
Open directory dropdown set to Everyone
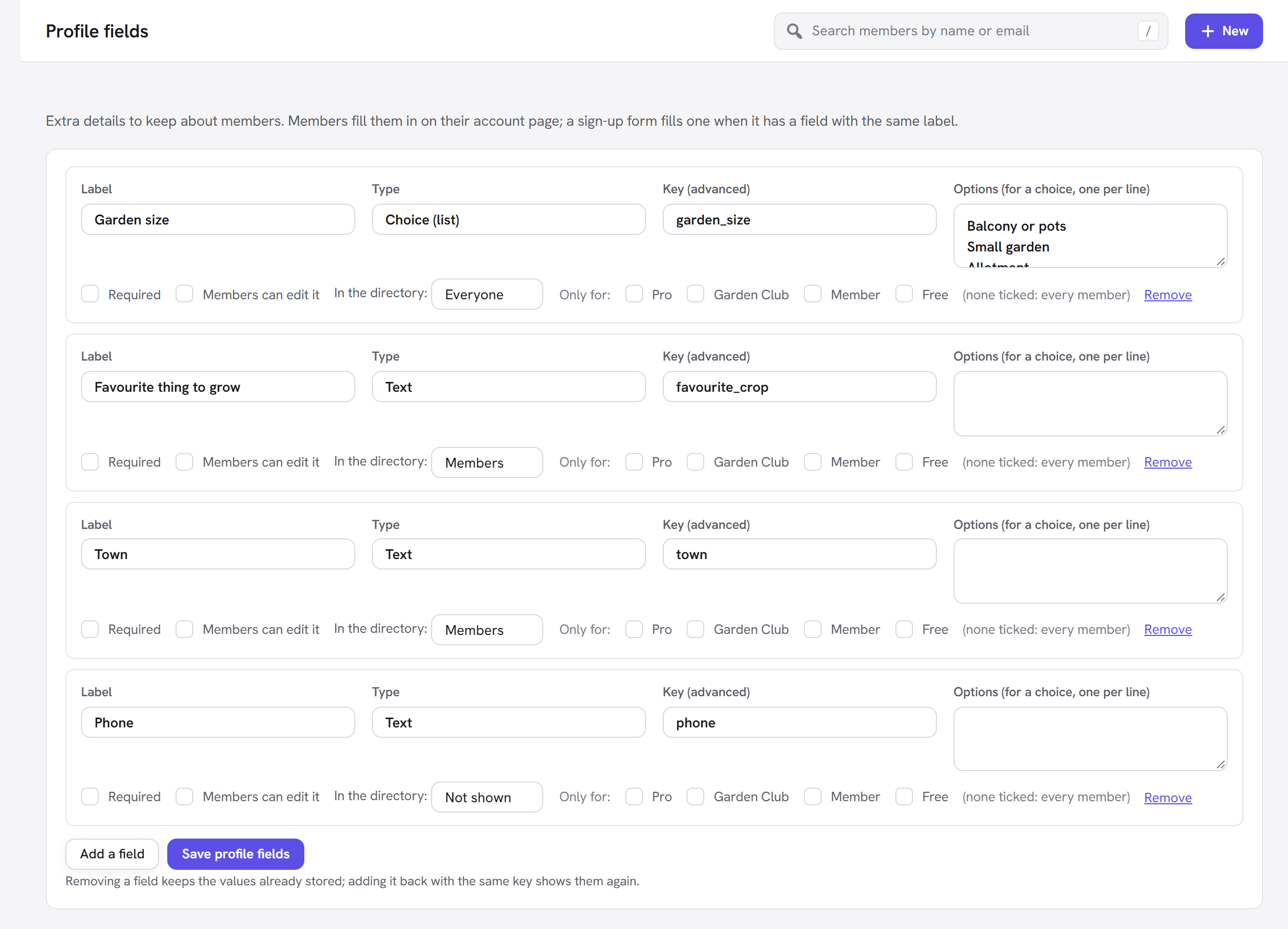[487, 294]
